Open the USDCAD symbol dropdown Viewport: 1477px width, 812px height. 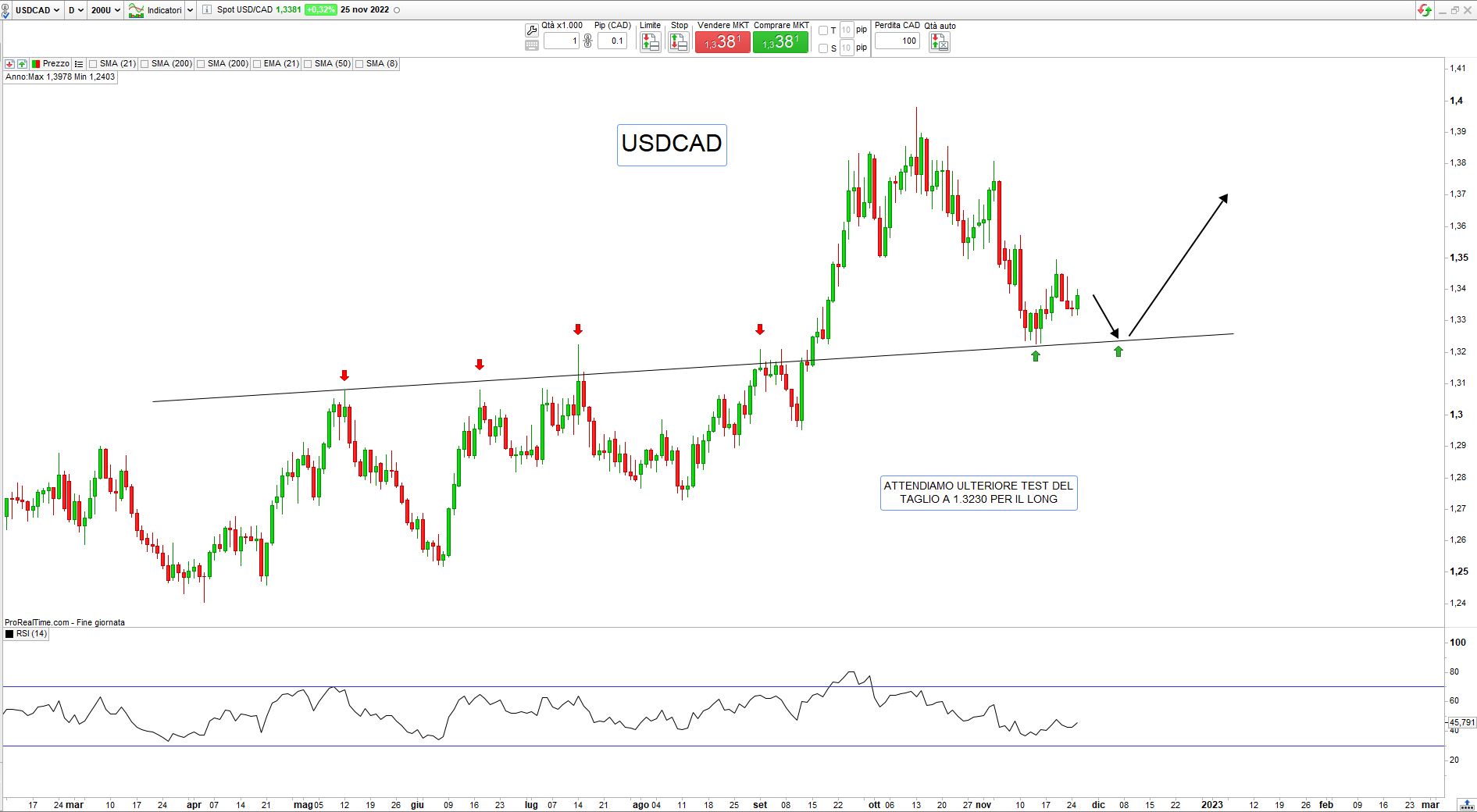(x=37, y=10)
